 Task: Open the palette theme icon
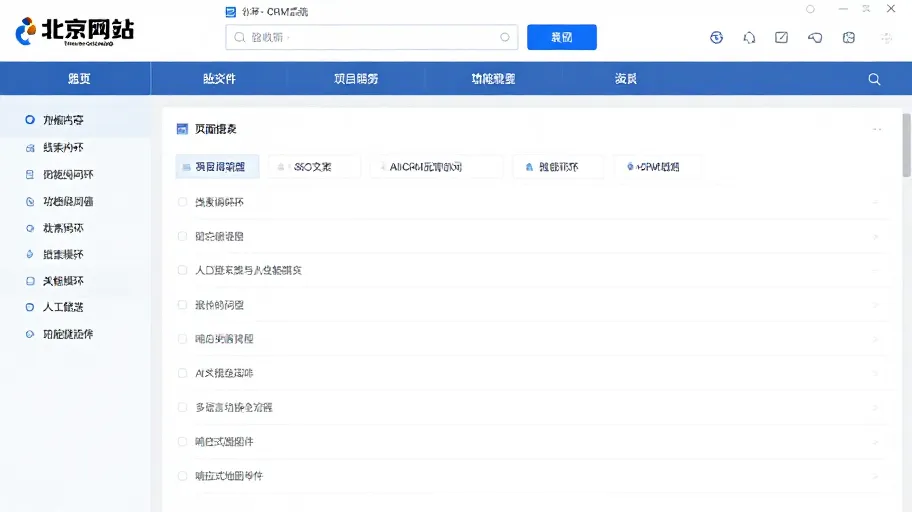[x=849, y=38]
